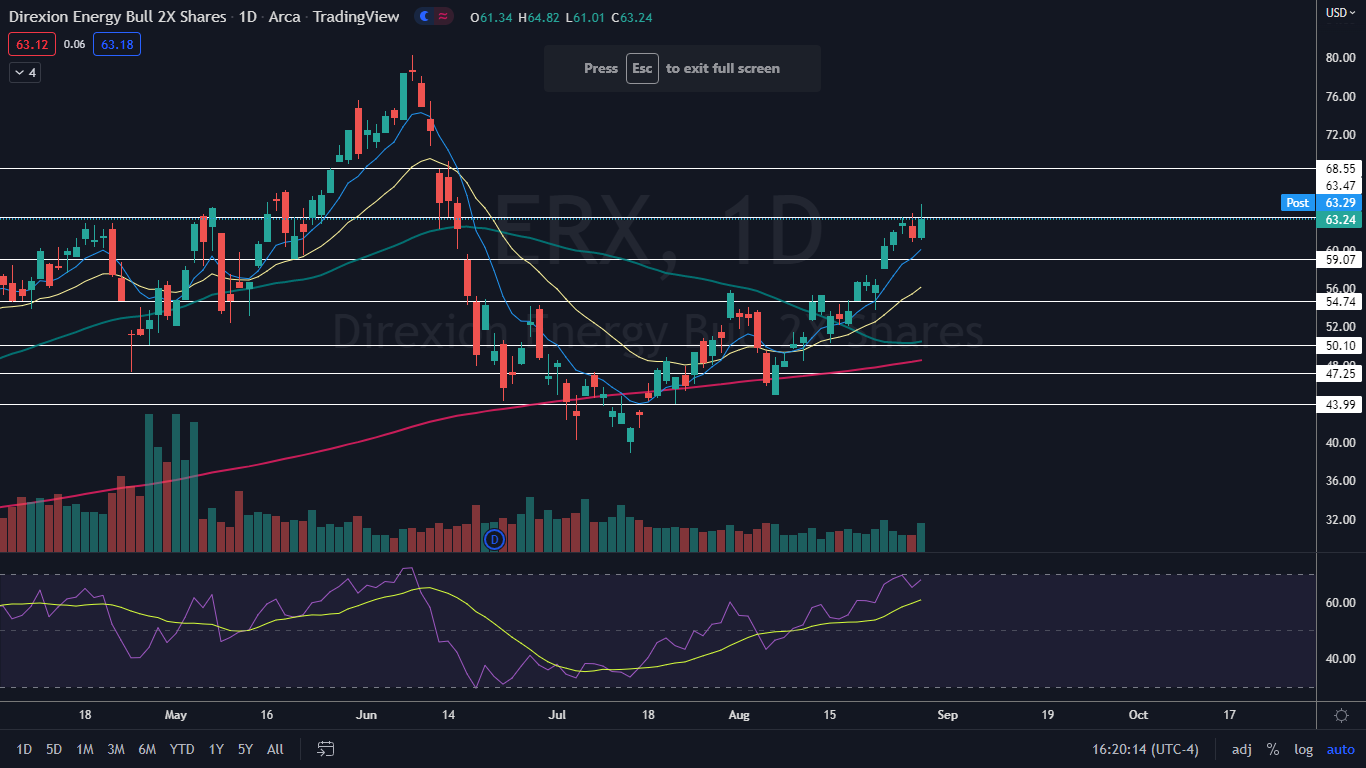Viewport: 1366px width, 768px height.
Task: Select the All date range
Action: (276, 749)
